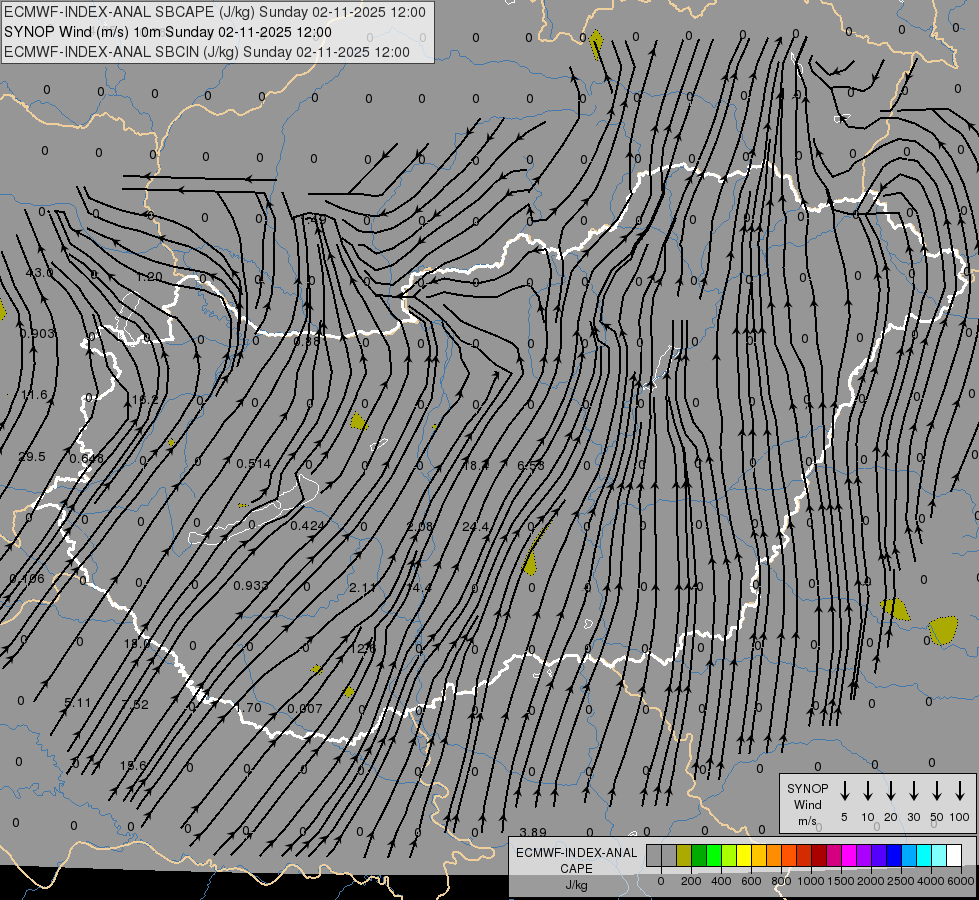Click the 'm/s' wind legend unit
Image resolution: width=979 pixels, height=900 pixels.
807,821
